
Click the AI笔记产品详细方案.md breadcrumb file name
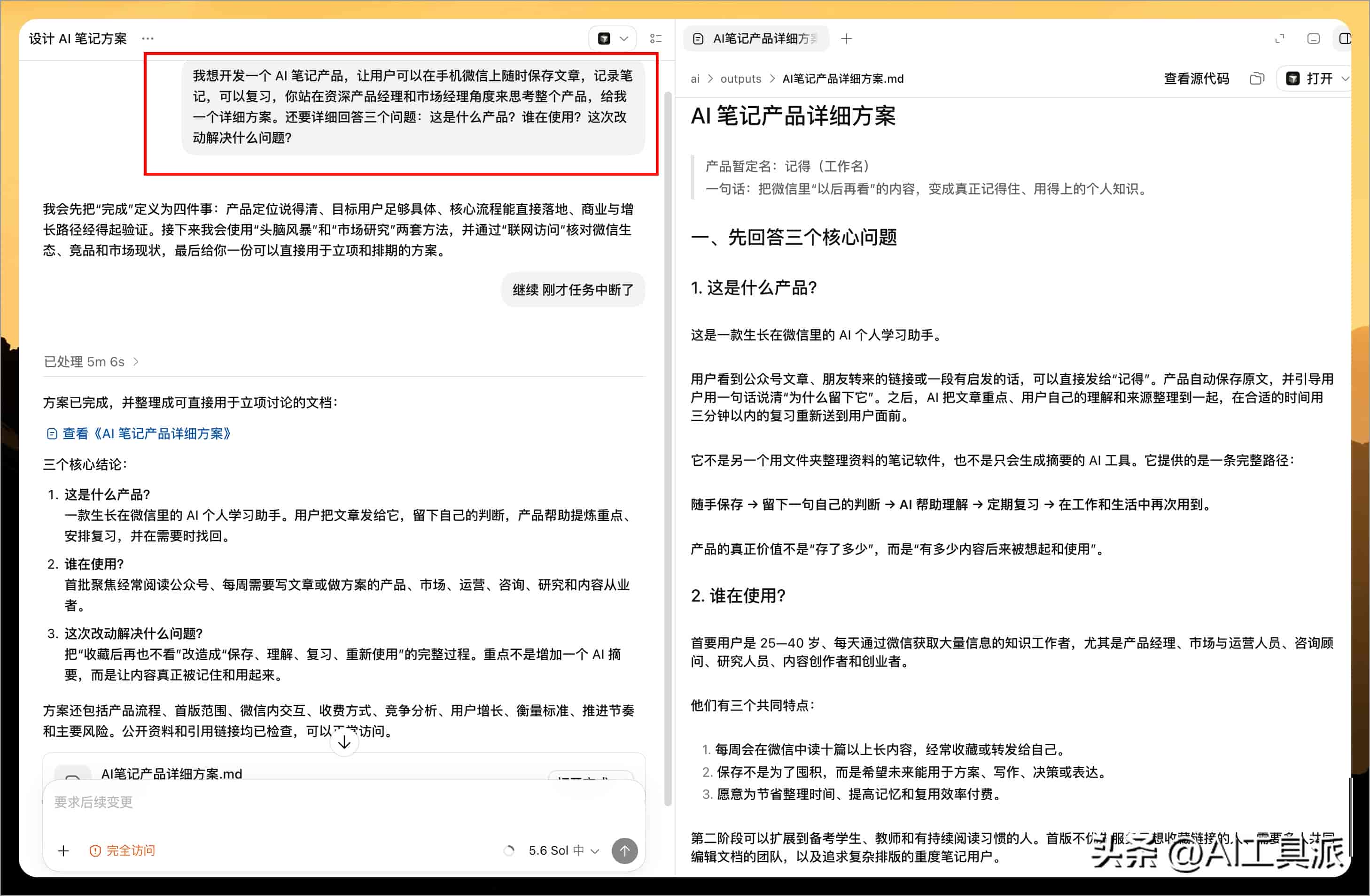click(x=843, y=79)
